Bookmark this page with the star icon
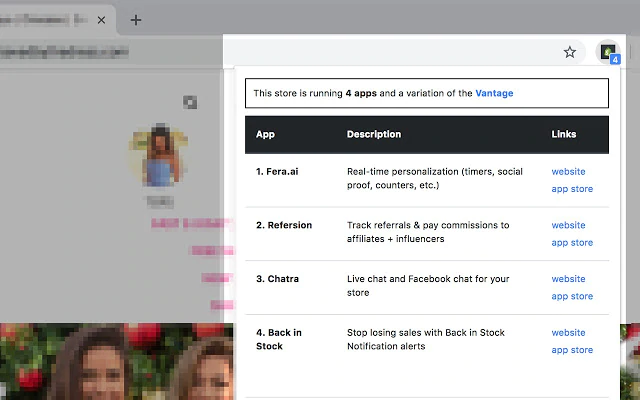This screenshot has width=640, height=400. pyautogui.click(x=570, y=52)
